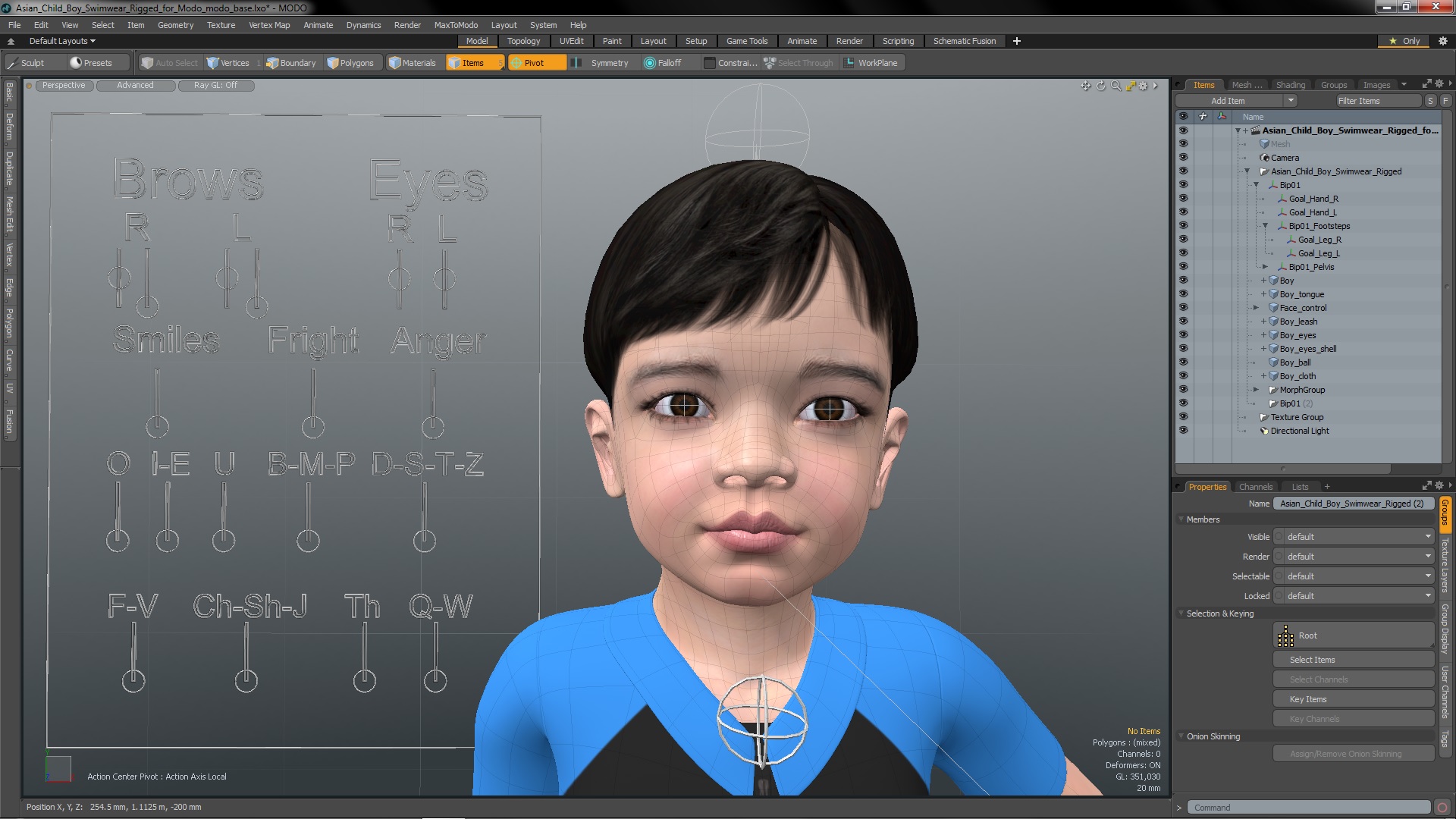Click the F button next to Filter Items
The width and height of the screenshot is (1456, 819).
(x=1445, y=101)
